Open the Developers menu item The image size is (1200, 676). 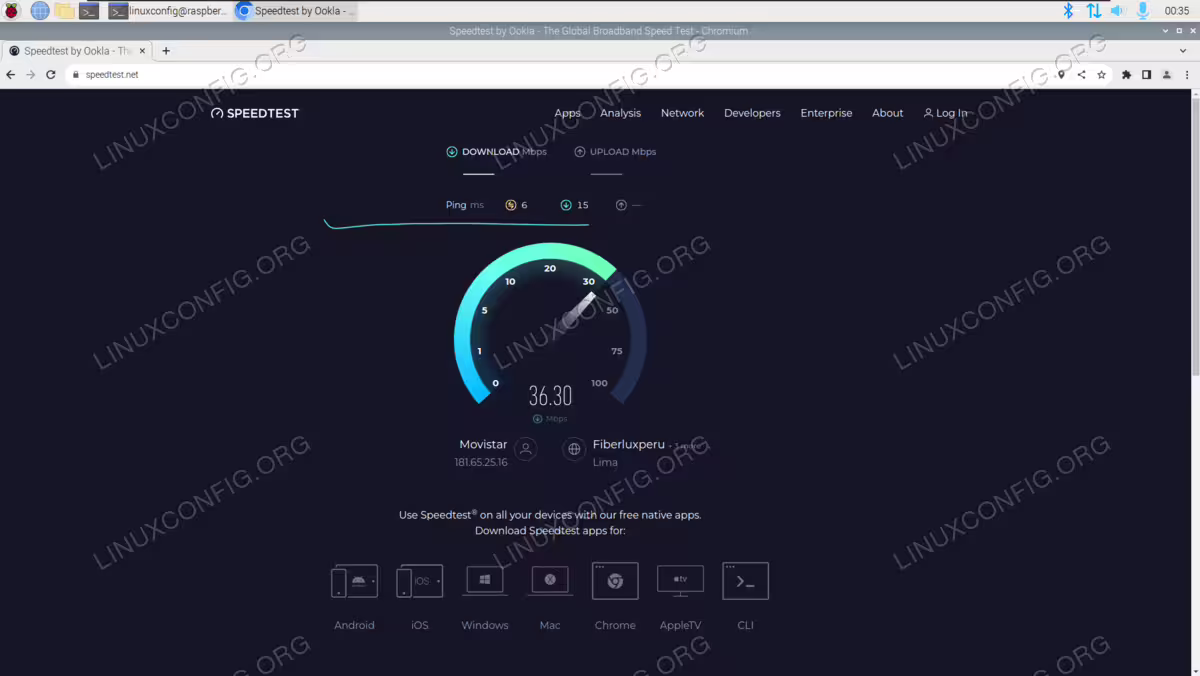click(752, 113)
